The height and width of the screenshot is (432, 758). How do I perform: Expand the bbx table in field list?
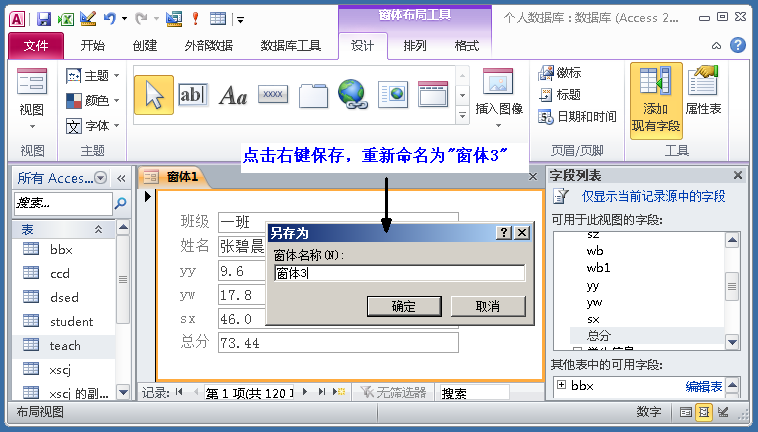561,385
